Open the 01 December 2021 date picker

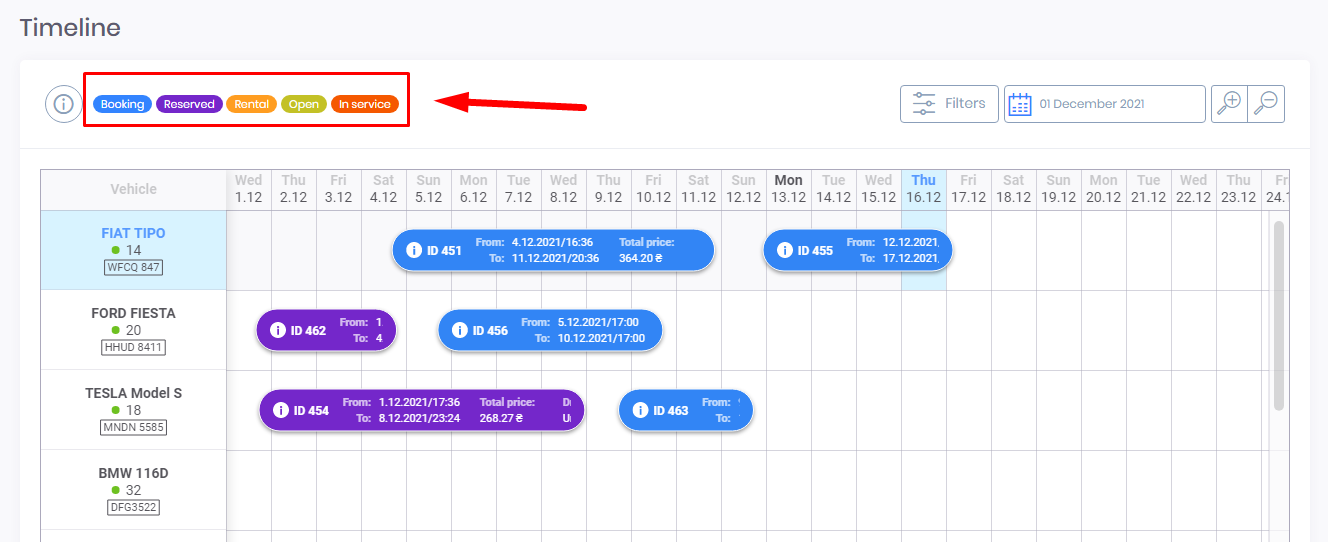tap(1104, 104)
